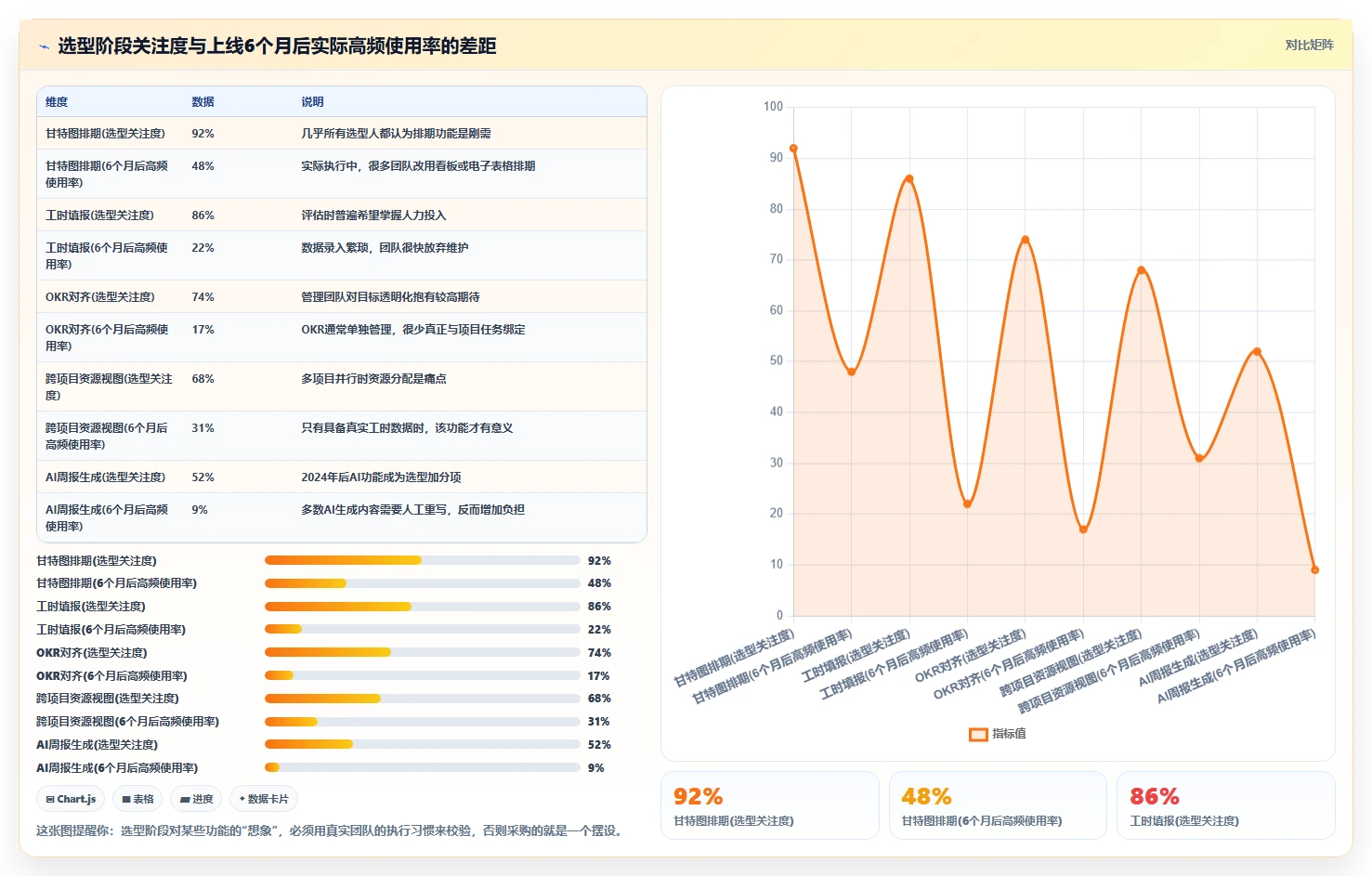Image resolution: width=1372 pixels, height=876 pixels.
Task: Click the 进度 chip
Action: pyautogui.click(x=196, y=799)
